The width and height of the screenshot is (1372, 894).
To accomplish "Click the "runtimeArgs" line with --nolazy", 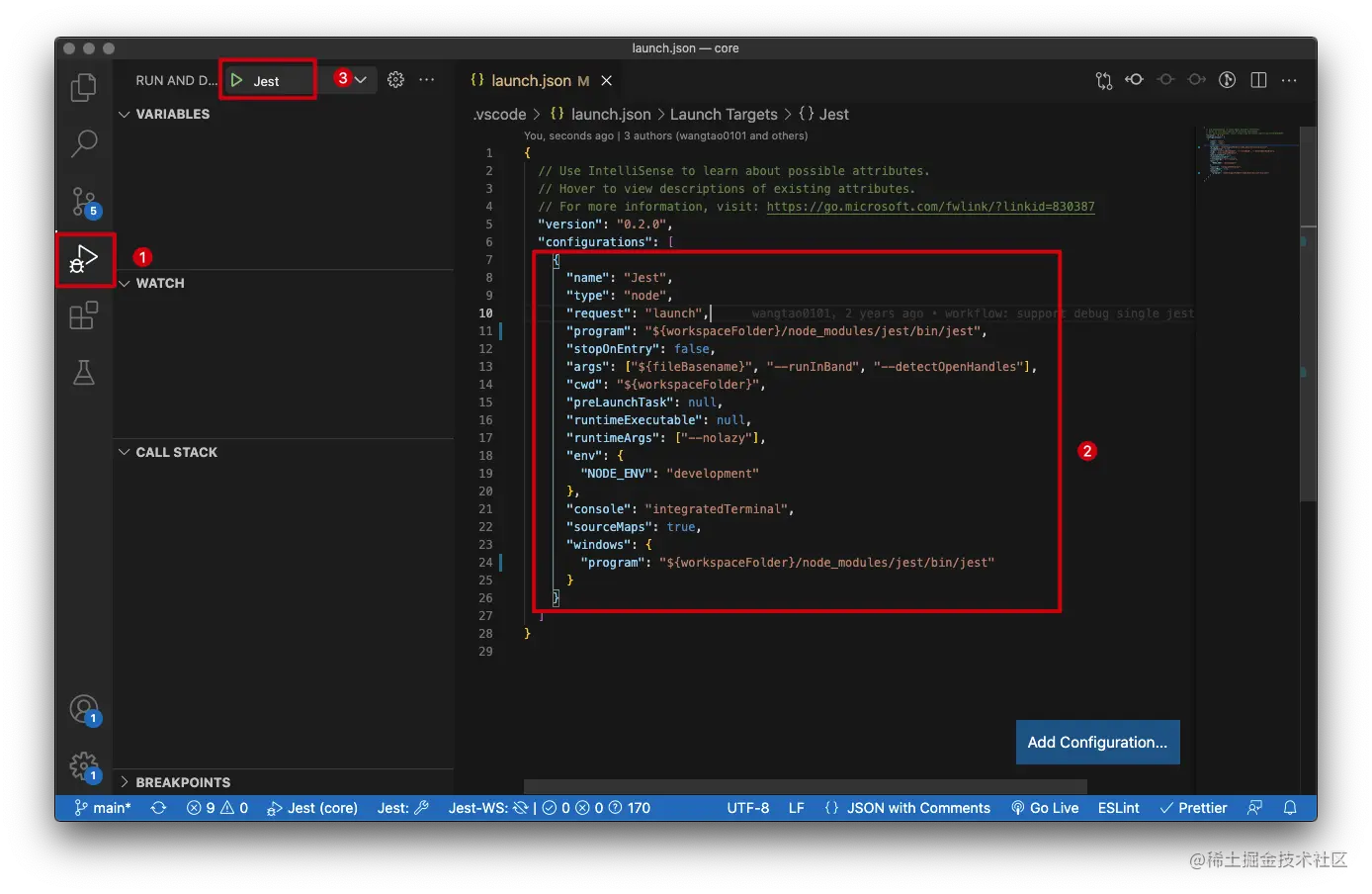I will point(665,438).
